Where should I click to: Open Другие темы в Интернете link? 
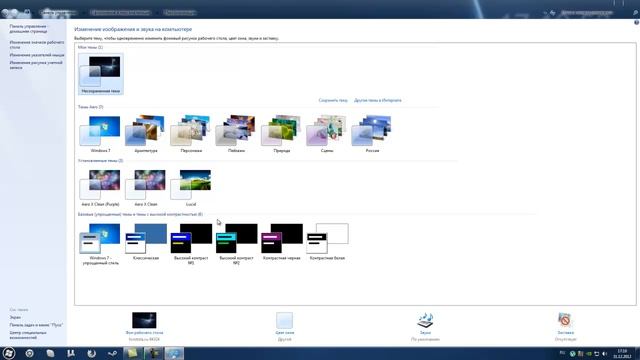[x=378, y=100]
